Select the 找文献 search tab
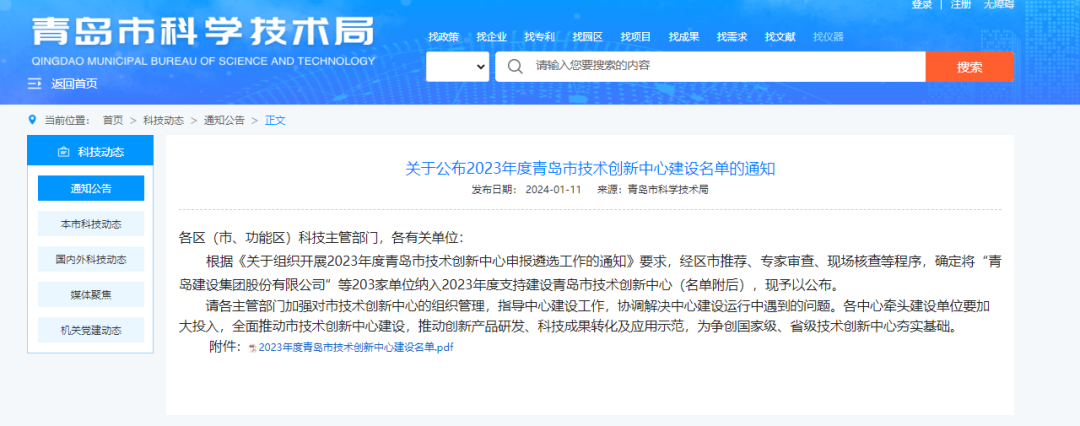This screenshot has width=1080, height=426. click(780, 37)
